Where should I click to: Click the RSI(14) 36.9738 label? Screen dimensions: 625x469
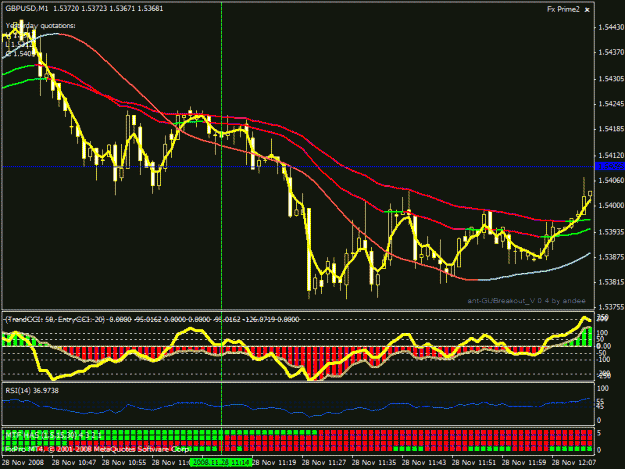(32, 391)
